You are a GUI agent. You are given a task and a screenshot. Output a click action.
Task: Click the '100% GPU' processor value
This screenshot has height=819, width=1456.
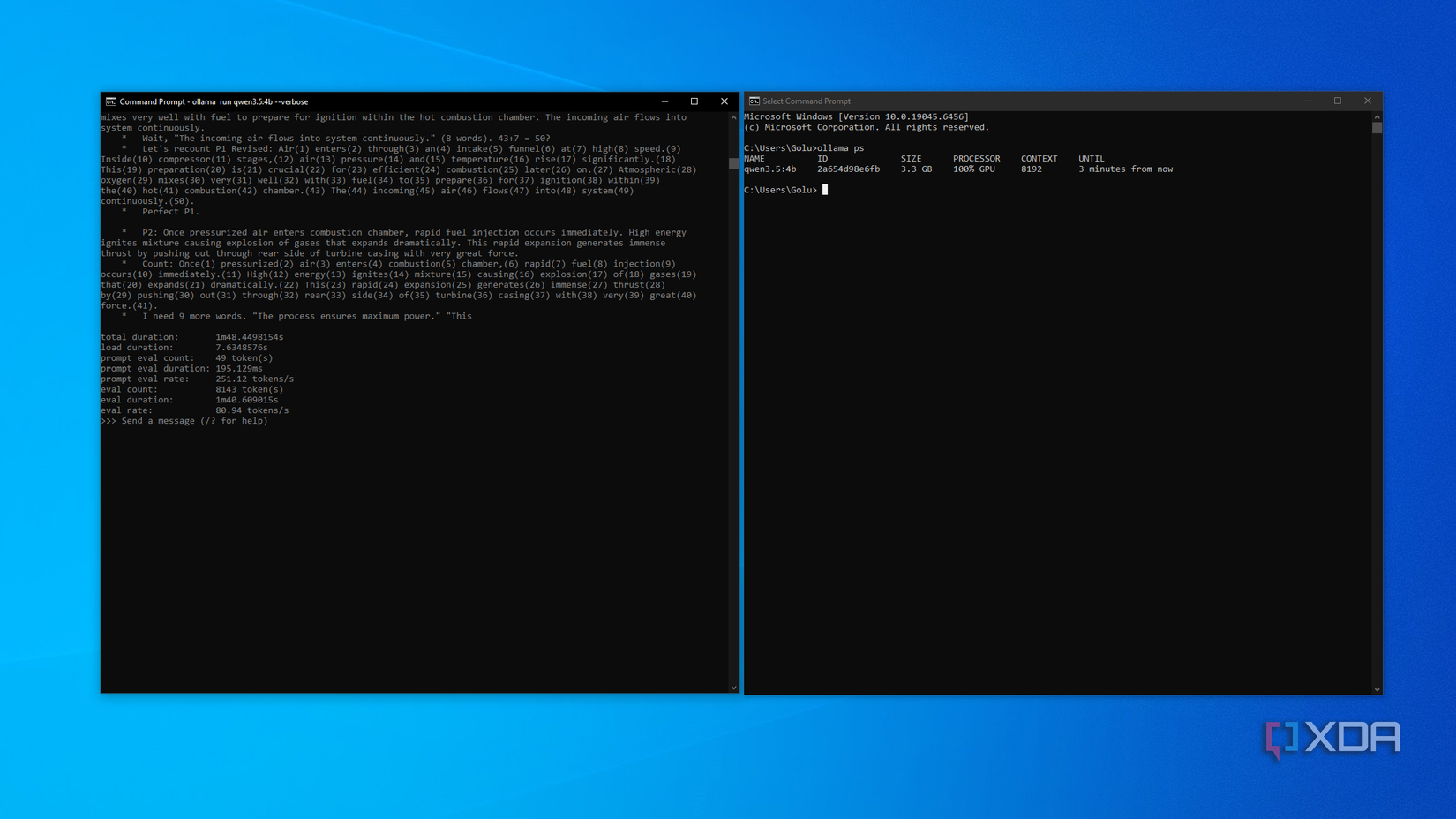coord(974,169)
